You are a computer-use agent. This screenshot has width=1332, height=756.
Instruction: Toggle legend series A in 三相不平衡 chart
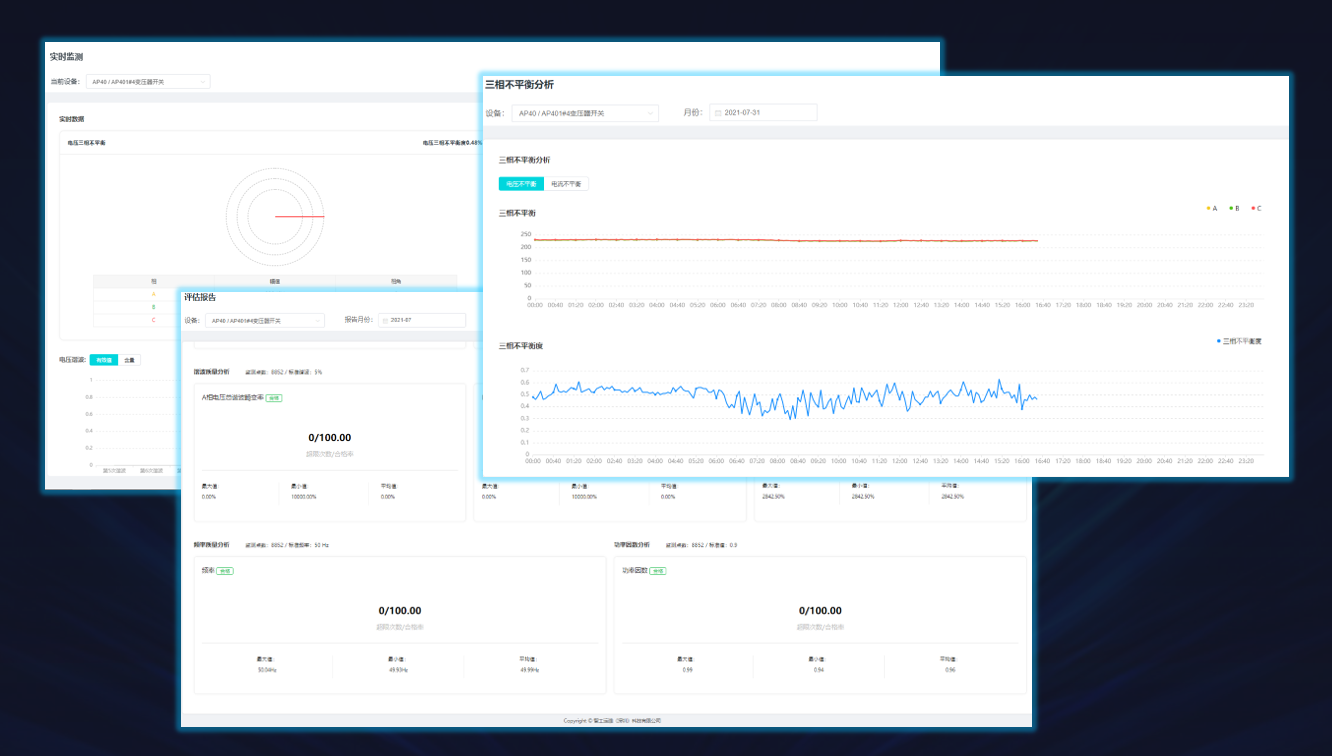(1211, 209)
